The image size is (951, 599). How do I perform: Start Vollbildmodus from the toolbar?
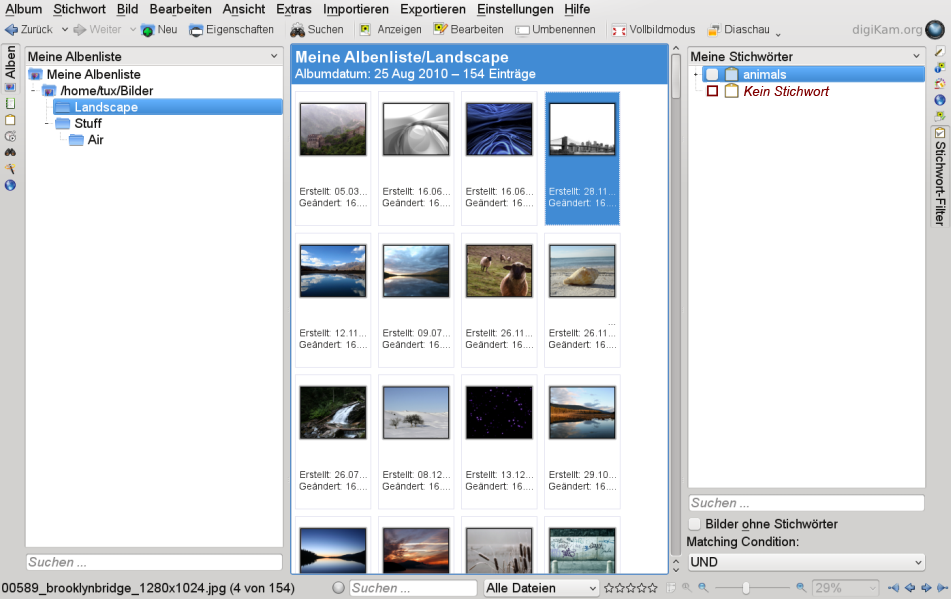click(619, 30)
